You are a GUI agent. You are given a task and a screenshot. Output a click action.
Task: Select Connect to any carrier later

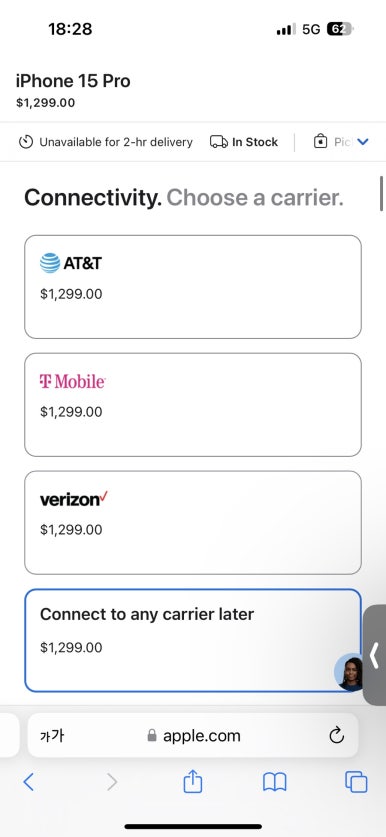193,641
